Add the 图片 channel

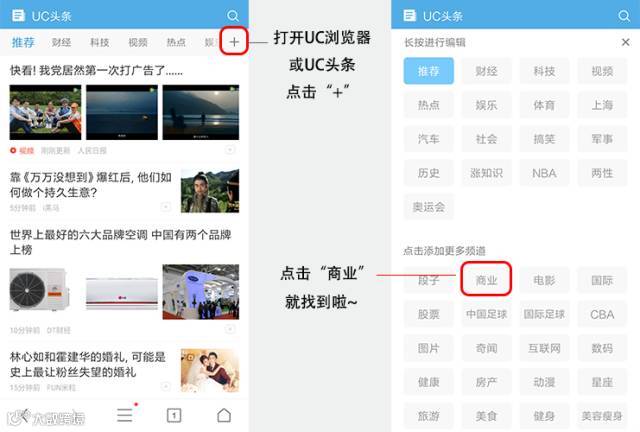click(x=429, y=348)
